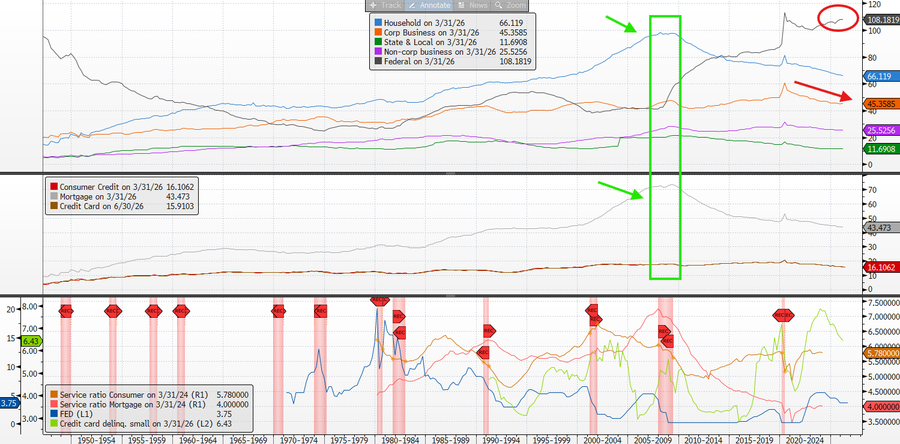Open the News overlay tool
The image size is (900, 444).
click(472, 5)
